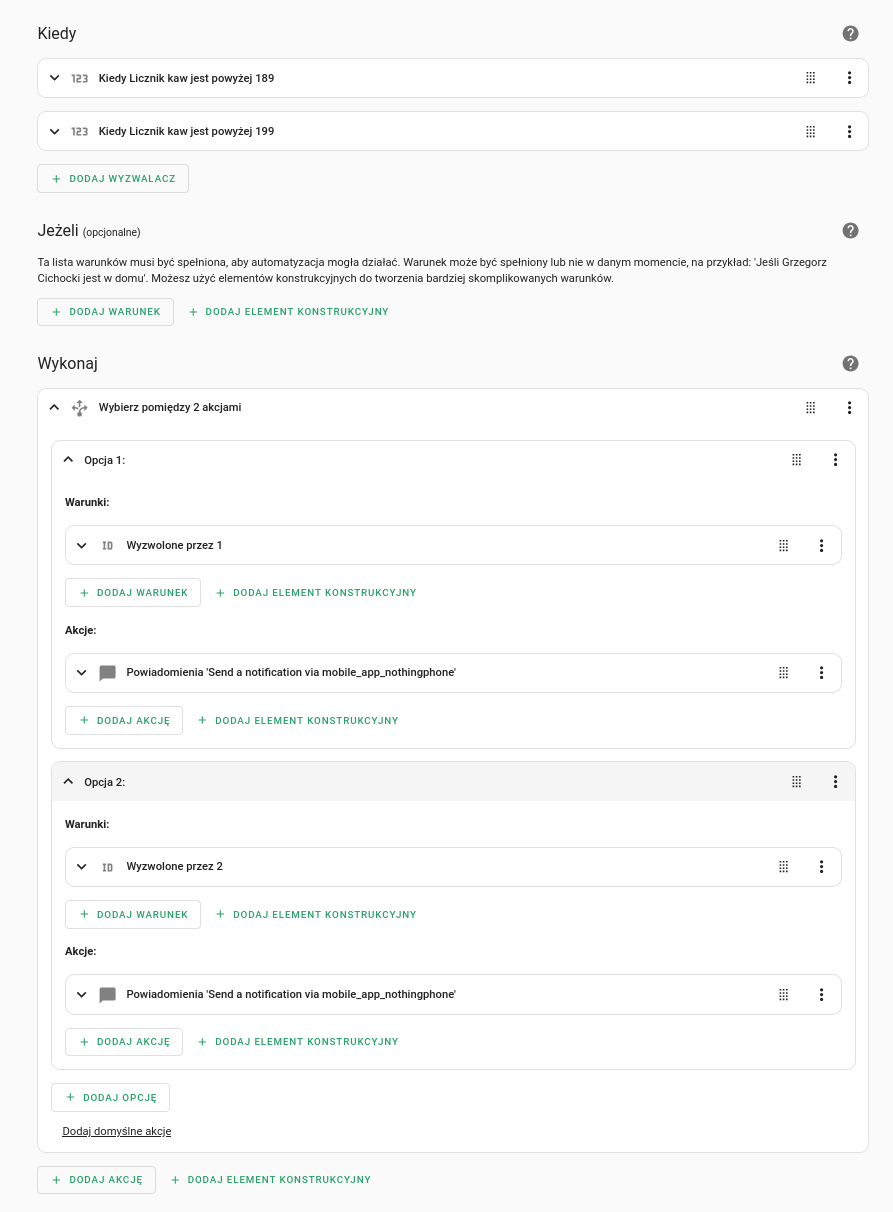Add building block under Opcja 1 Akcje
893x1212 pixels.
(298, 721)
